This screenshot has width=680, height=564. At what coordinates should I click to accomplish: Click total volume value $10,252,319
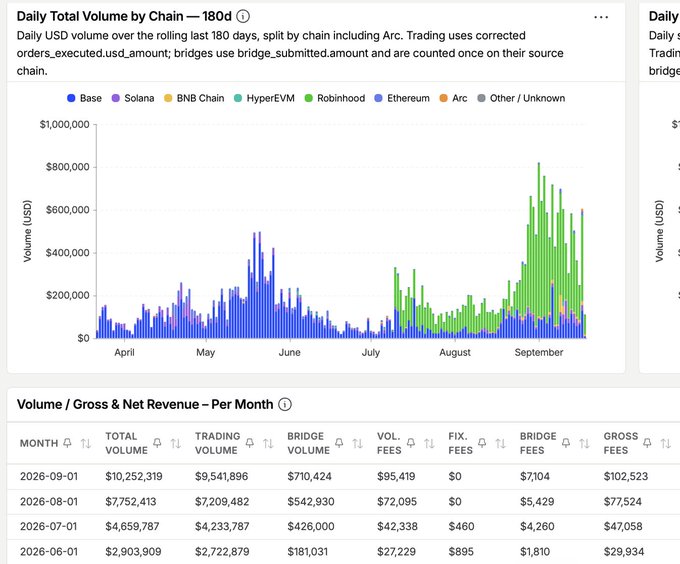pyautogui.click(x=134, y=476)
